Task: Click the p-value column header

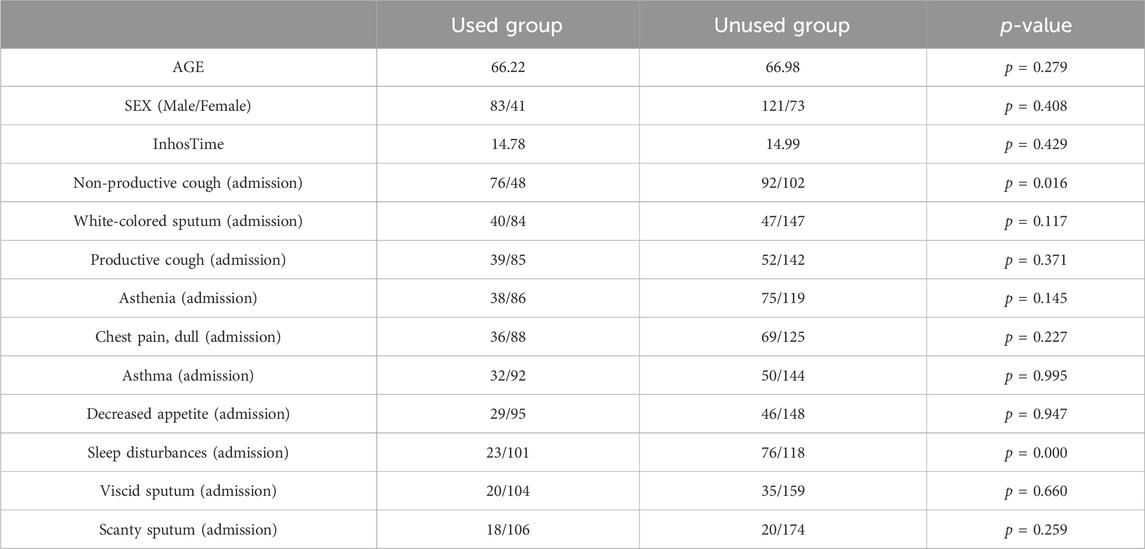Action: click(1035, 26)
